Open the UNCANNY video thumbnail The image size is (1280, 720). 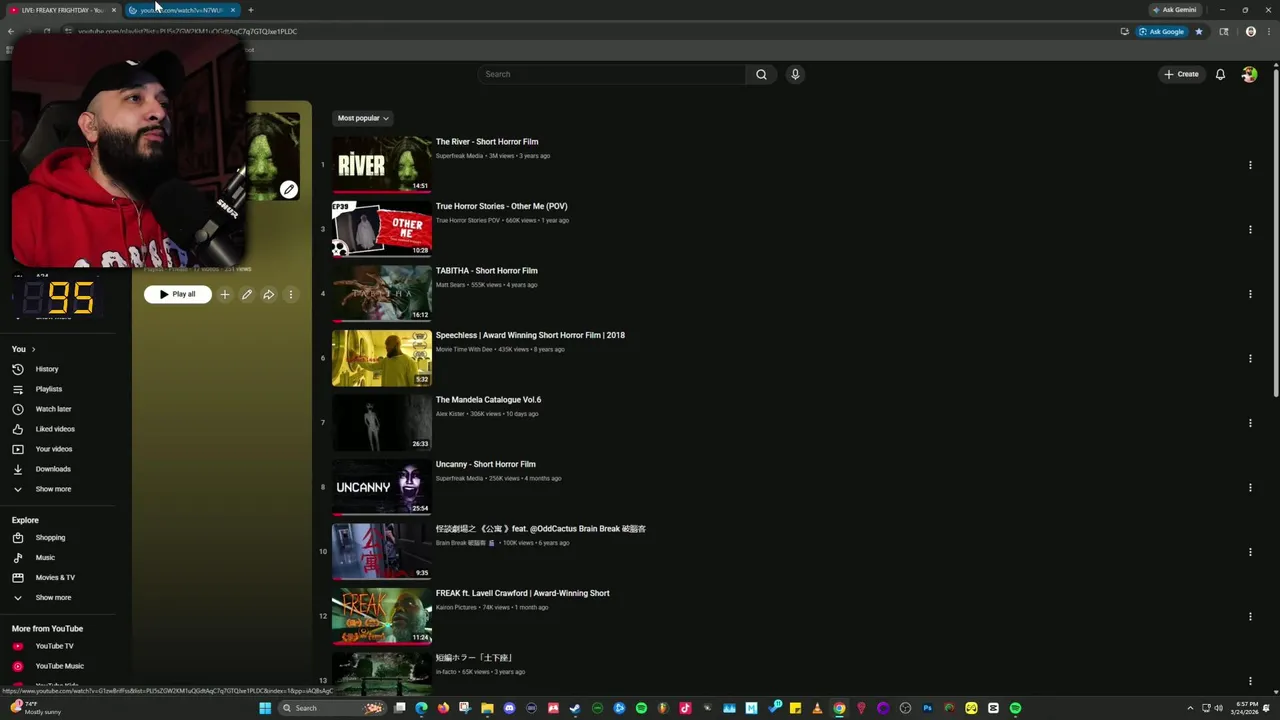pos(382,487)
